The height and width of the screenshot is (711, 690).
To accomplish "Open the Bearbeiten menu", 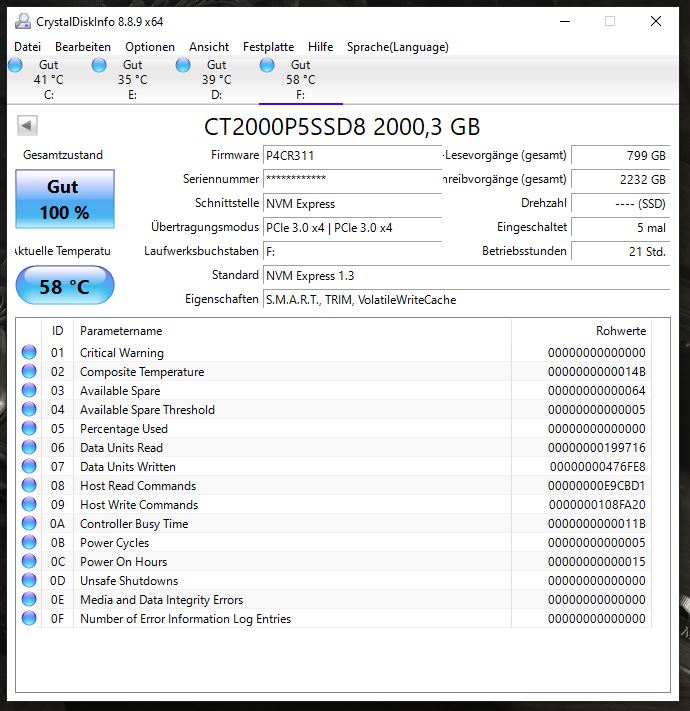I will pyautogui.click(x=83, y=47).
